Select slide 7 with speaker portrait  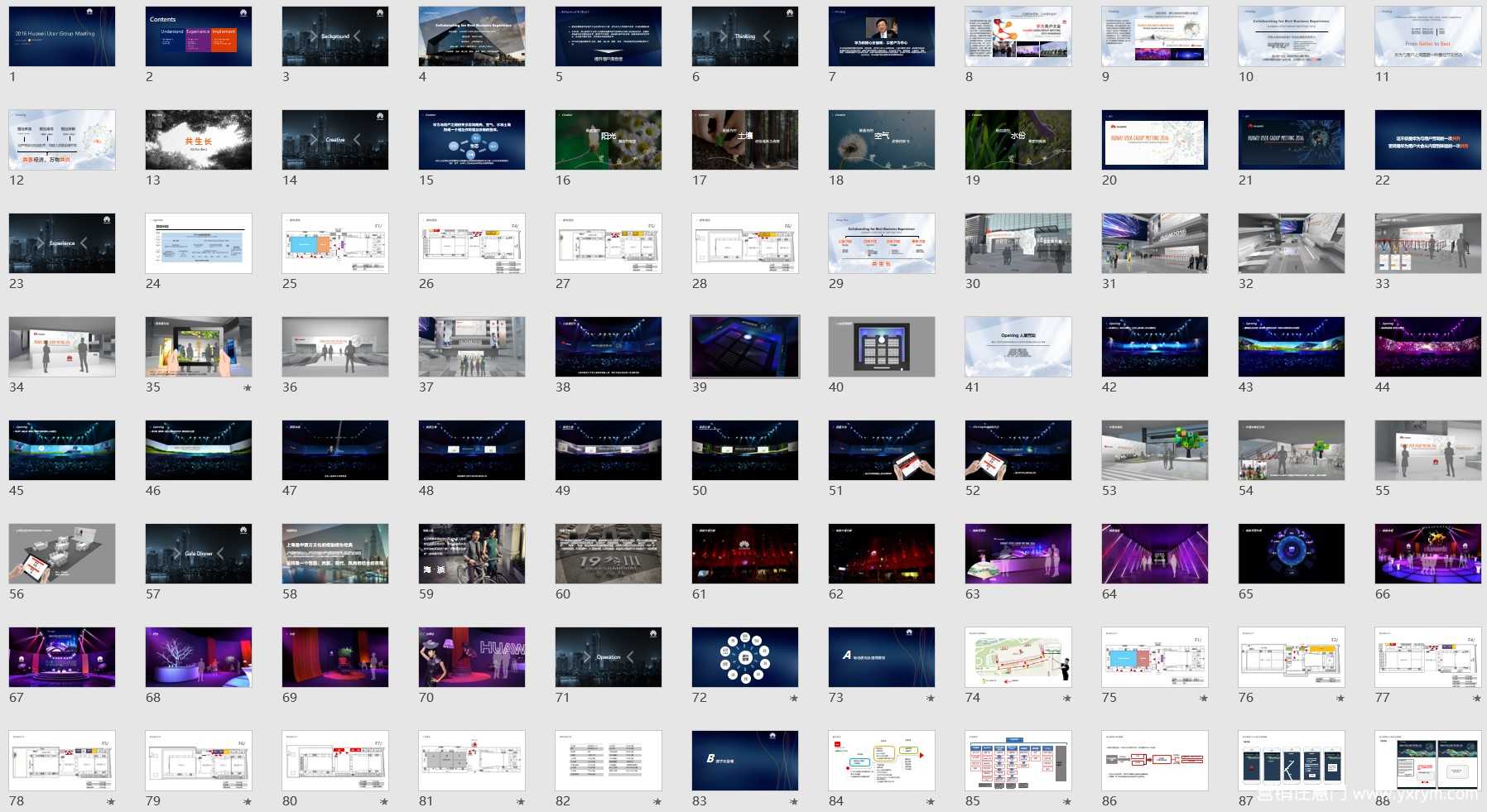tap(882, 36)
